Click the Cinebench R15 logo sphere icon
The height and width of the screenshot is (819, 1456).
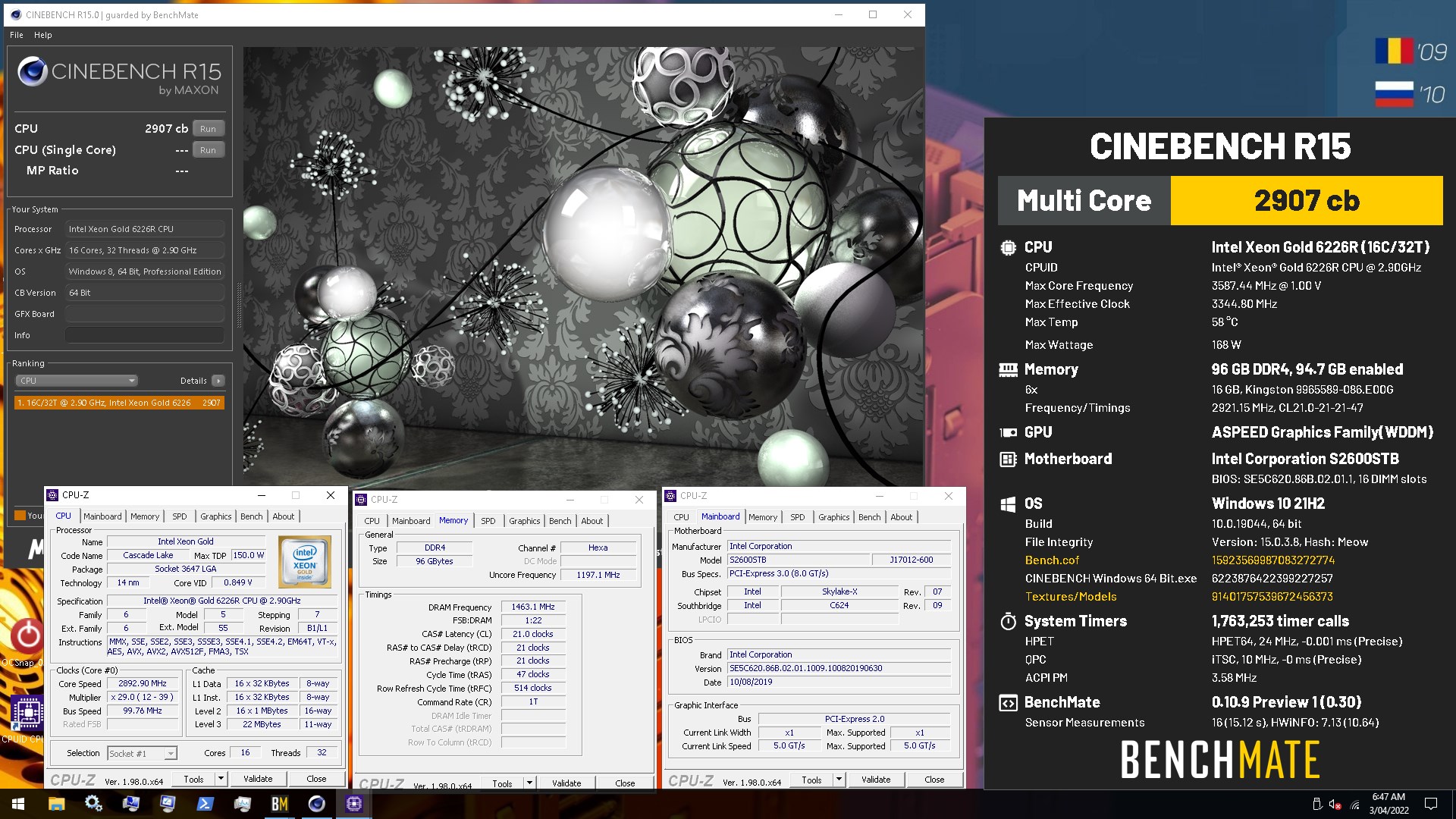33,71
